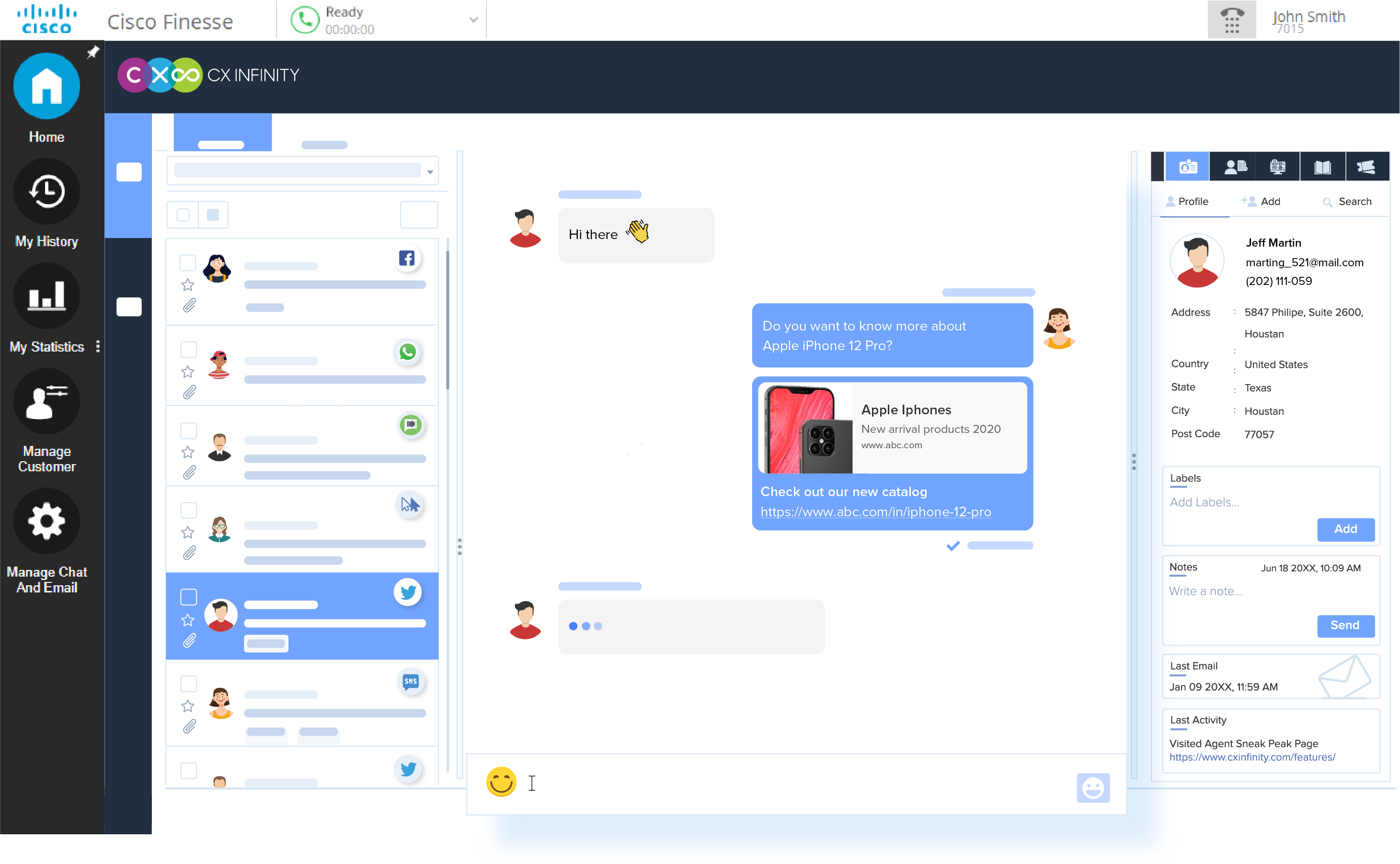Expand the Ready agent status dropdown
The image size is (1400, 864).
click(473, 20)
